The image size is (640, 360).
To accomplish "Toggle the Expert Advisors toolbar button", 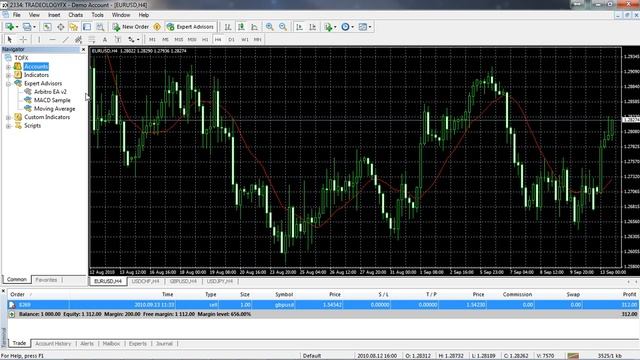I will click(x=190, y=27).
